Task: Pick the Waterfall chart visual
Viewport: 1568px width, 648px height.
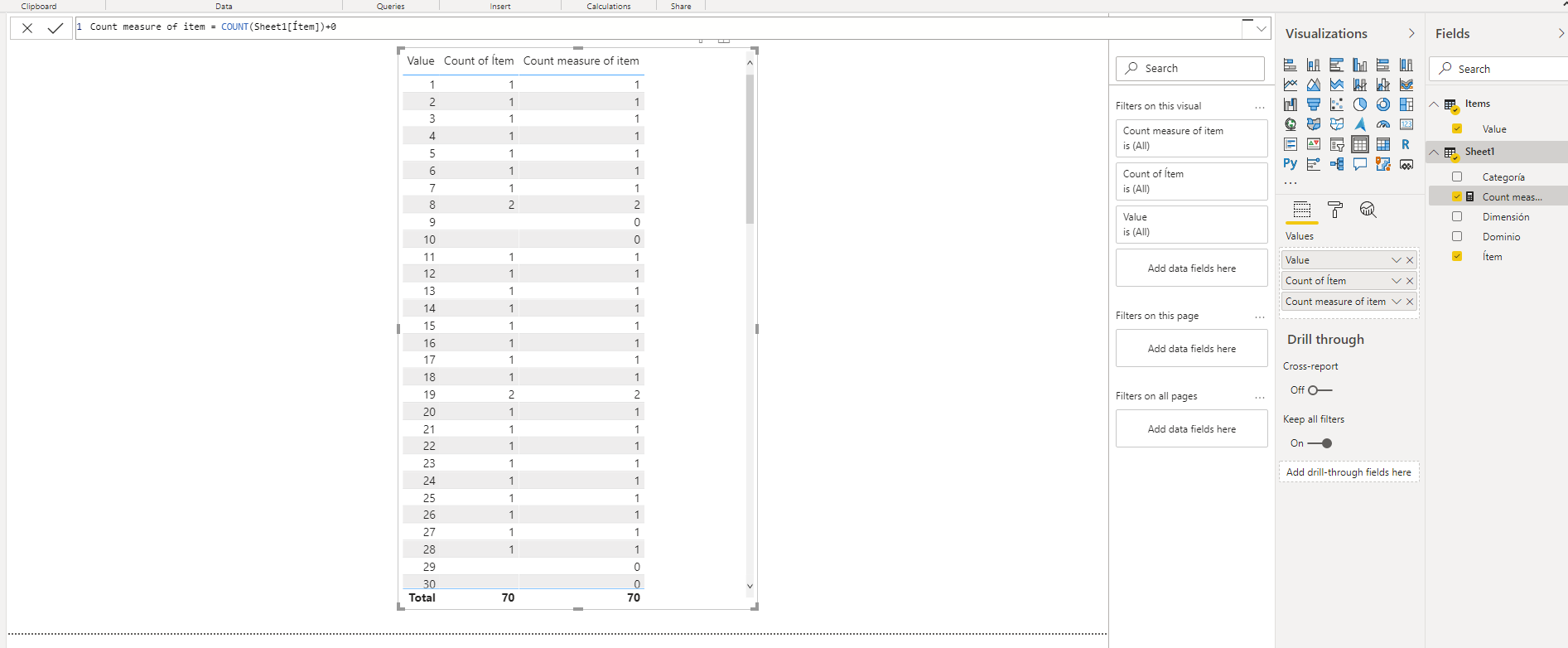Action: pyautogui.click(x=1291, y=104)
